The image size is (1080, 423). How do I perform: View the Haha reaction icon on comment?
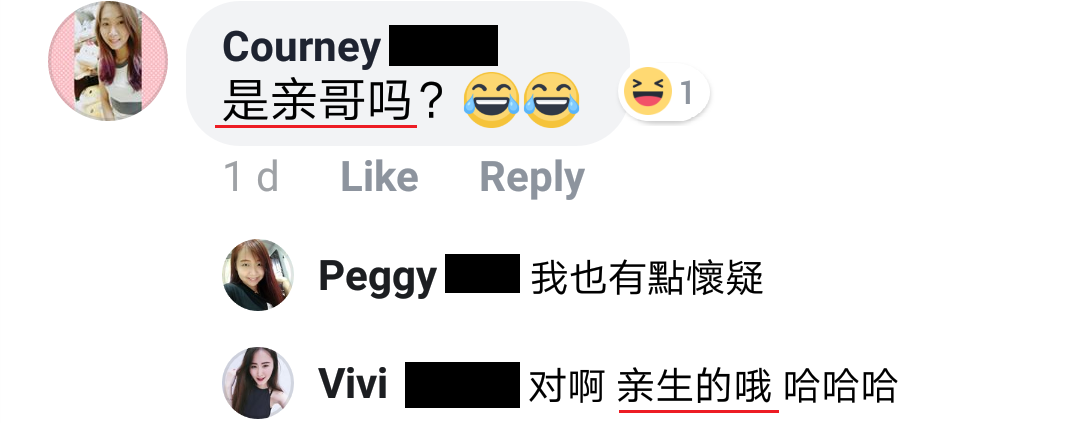[x=648, y=92]
